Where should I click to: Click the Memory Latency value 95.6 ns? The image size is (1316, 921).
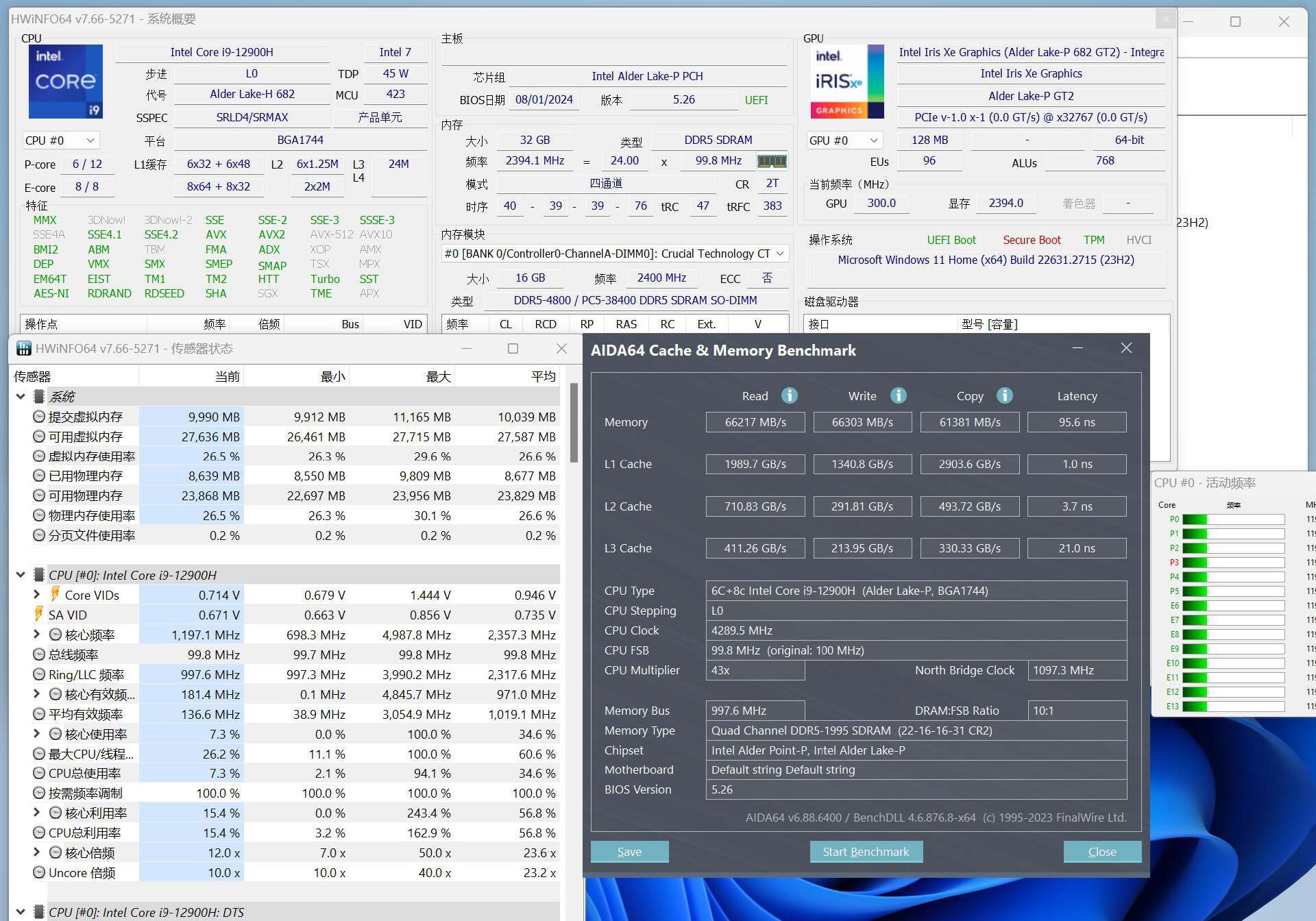point(1077,422)
